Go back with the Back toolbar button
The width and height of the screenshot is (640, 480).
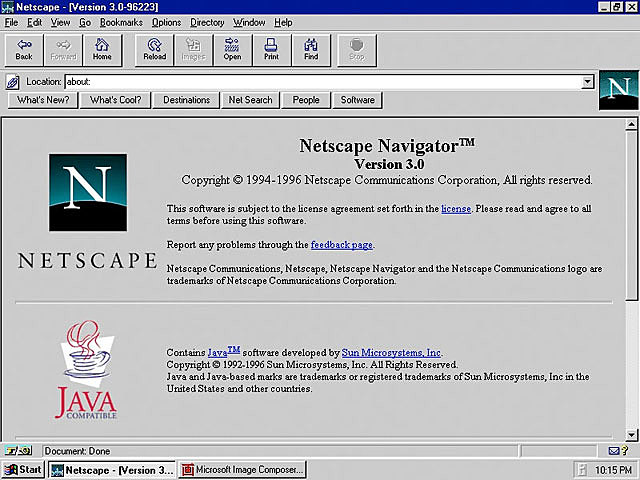point(24,50)
